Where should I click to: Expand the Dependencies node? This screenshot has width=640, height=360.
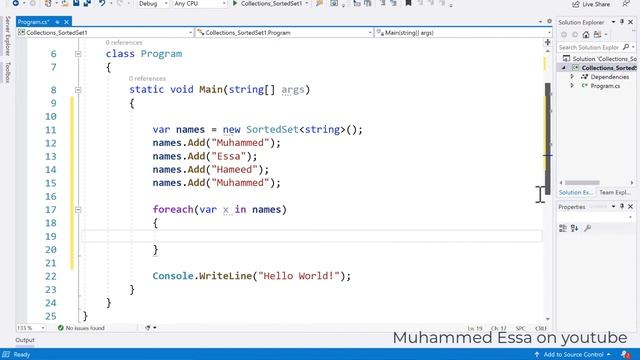pyautogui.click(x=572, y=77)
